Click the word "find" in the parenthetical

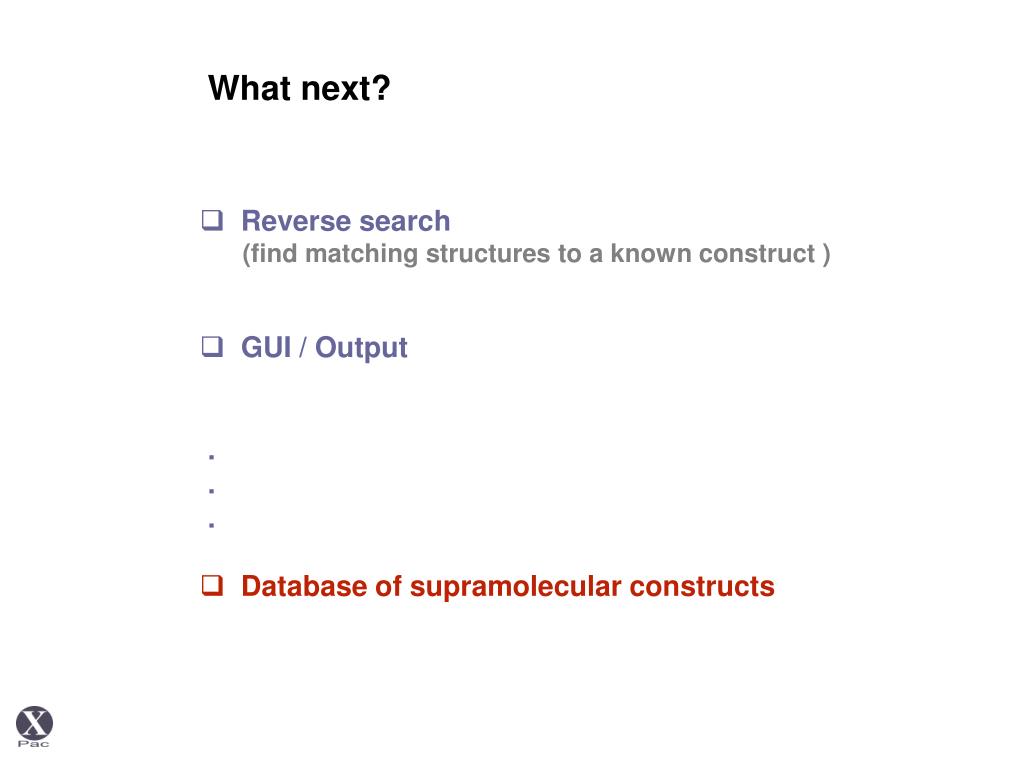click(x=275, y=254)
